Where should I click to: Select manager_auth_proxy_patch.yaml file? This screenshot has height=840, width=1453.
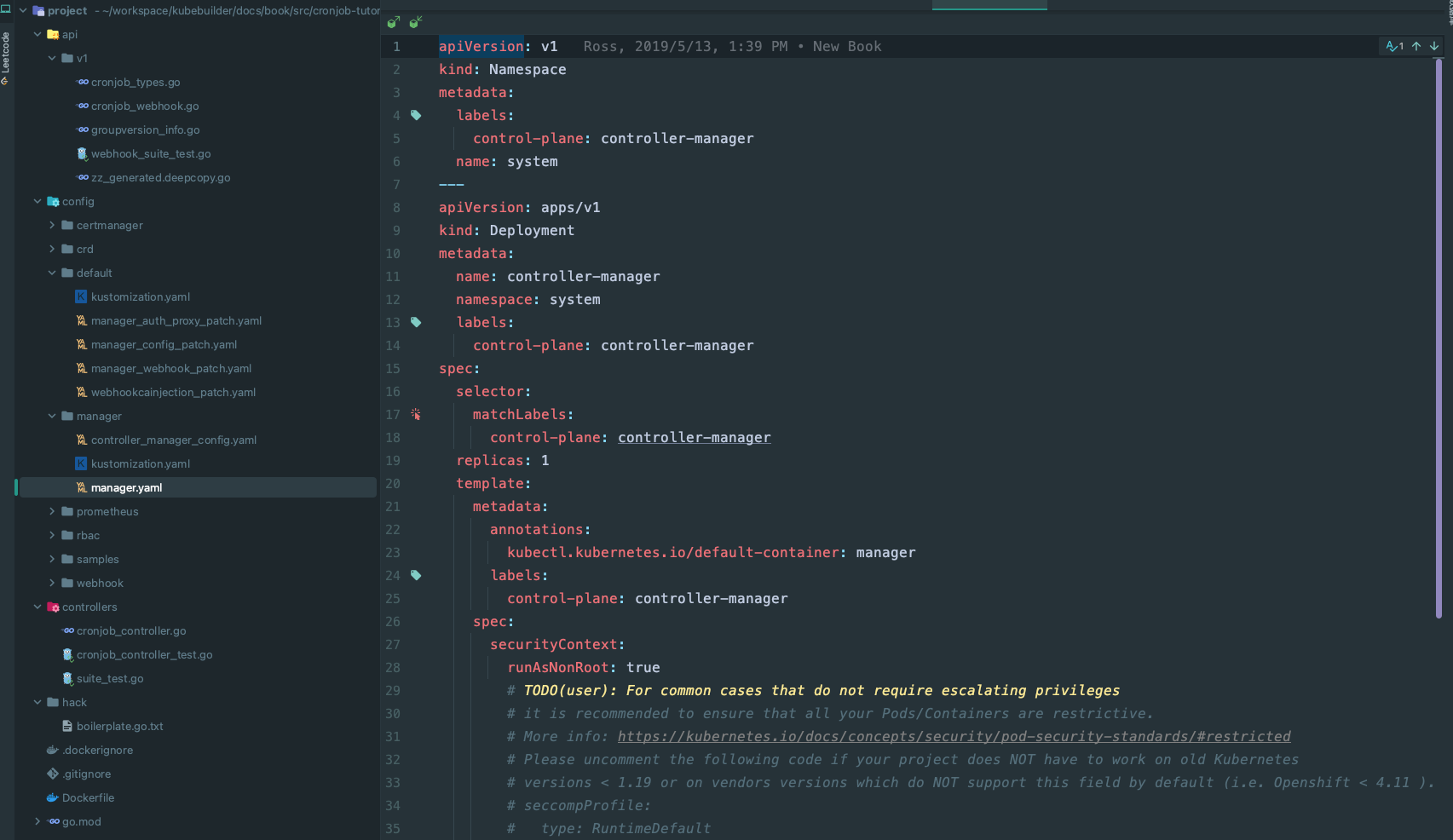pos(176,321)
